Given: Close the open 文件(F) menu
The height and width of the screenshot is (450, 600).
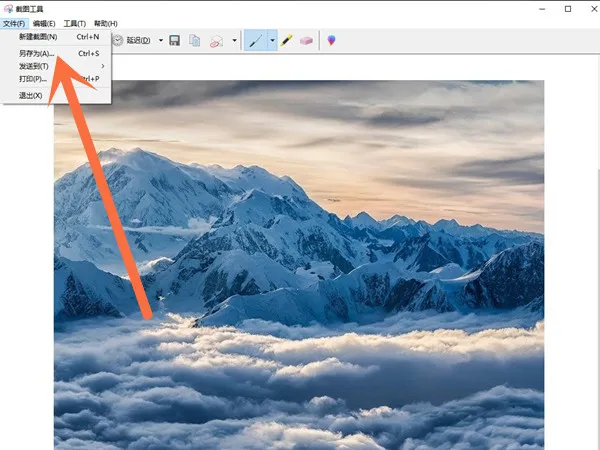Looking at the screenshot, I should (x=14, y=23).
